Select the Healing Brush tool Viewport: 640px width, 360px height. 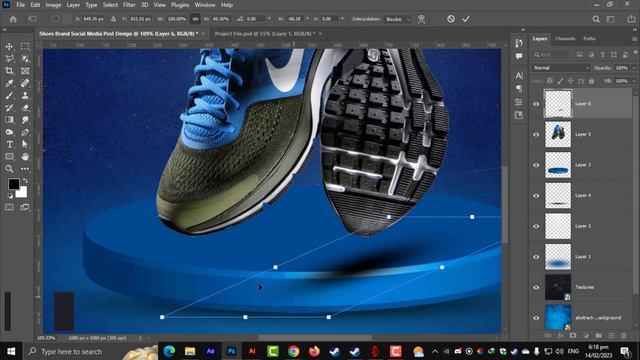(25, 83)
